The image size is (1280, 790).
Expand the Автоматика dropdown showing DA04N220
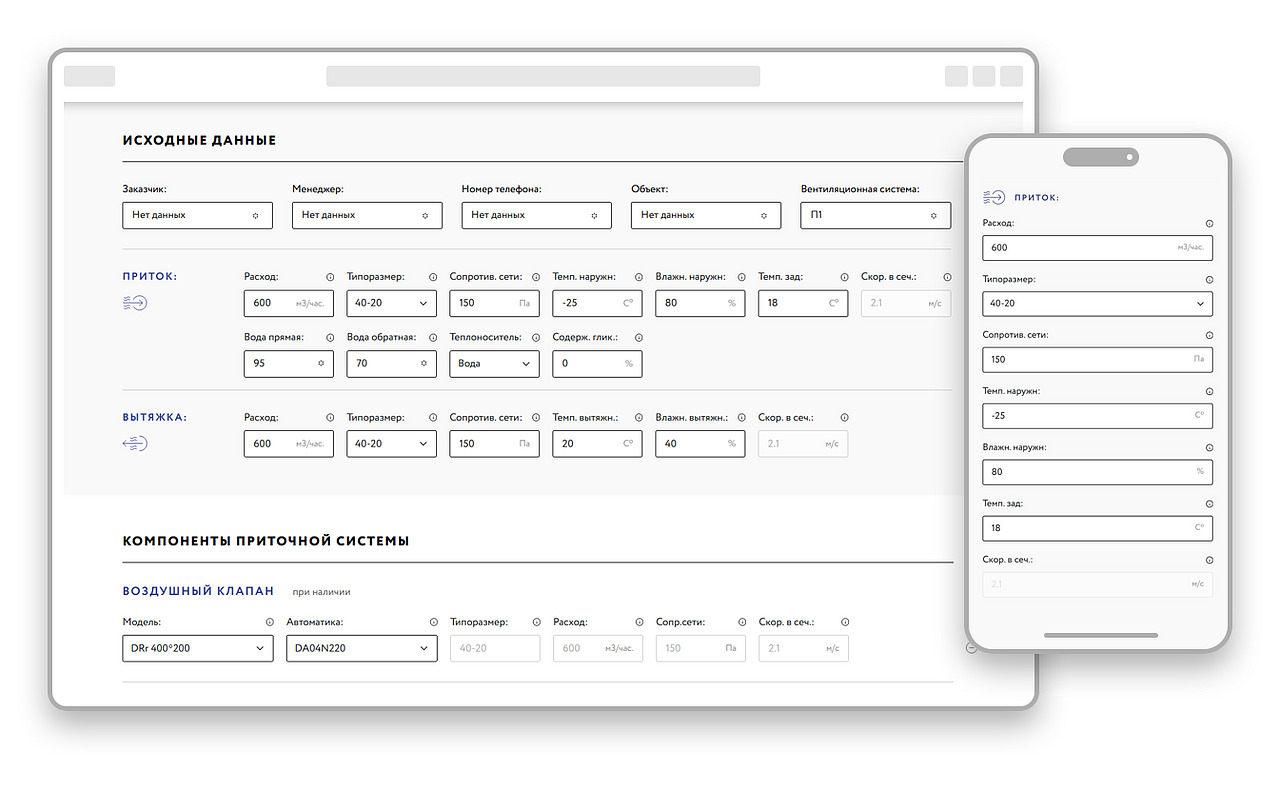click(361, 649)
